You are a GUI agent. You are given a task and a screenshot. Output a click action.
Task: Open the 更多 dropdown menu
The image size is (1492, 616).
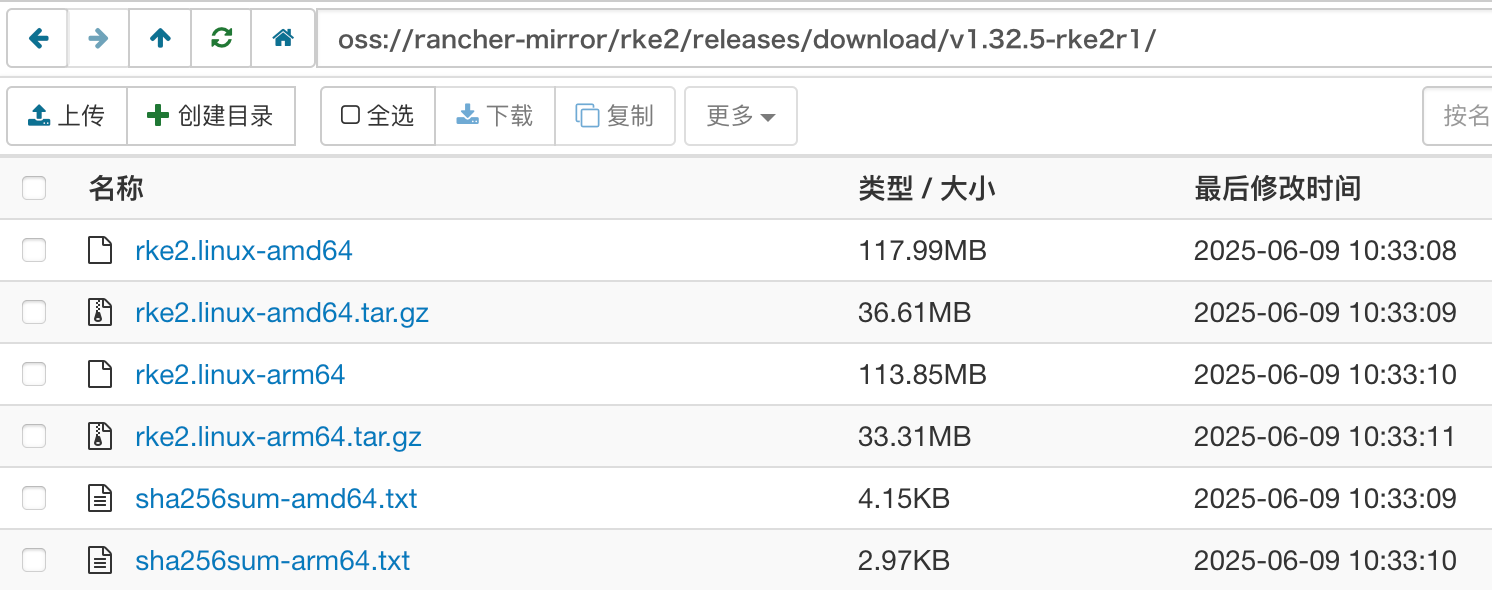(741, 116)
